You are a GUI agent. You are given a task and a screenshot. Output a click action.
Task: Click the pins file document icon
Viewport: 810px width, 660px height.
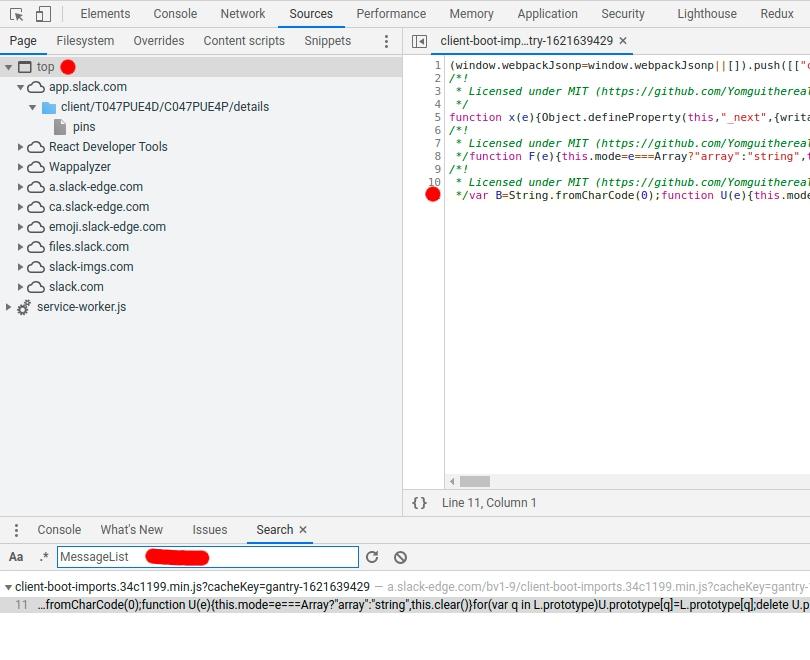point(60,127)
